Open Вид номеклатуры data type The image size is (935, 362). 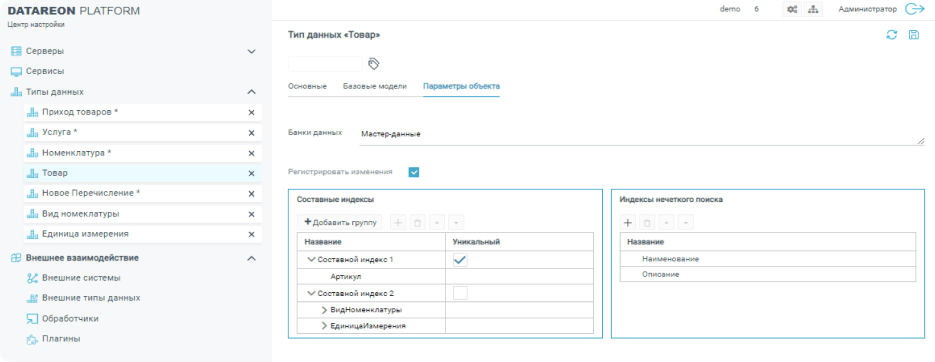[x=81, y=214]
